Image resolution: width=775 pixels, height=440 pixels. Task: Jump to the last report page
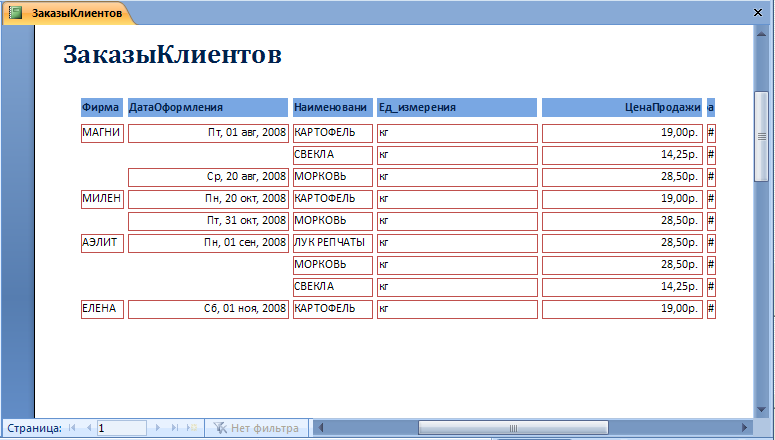174,428
